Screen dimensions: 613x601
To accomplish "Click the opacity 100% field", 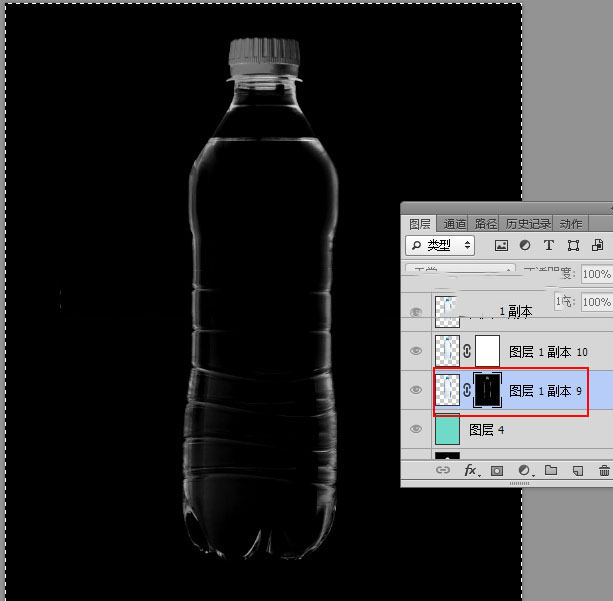I will (597, 274).
